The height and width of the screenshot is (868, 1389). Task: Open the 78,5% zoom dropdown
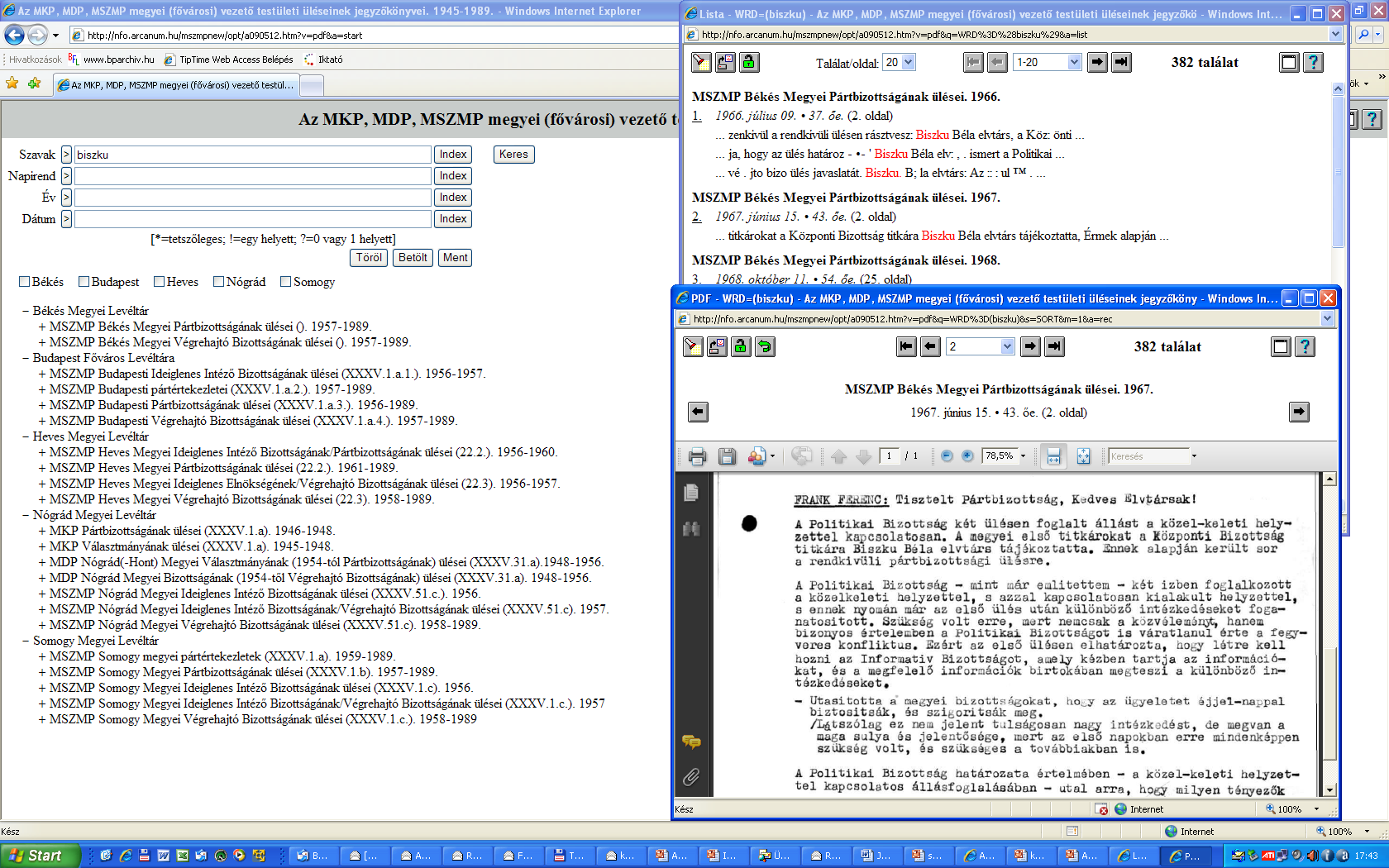[1023, 456]
